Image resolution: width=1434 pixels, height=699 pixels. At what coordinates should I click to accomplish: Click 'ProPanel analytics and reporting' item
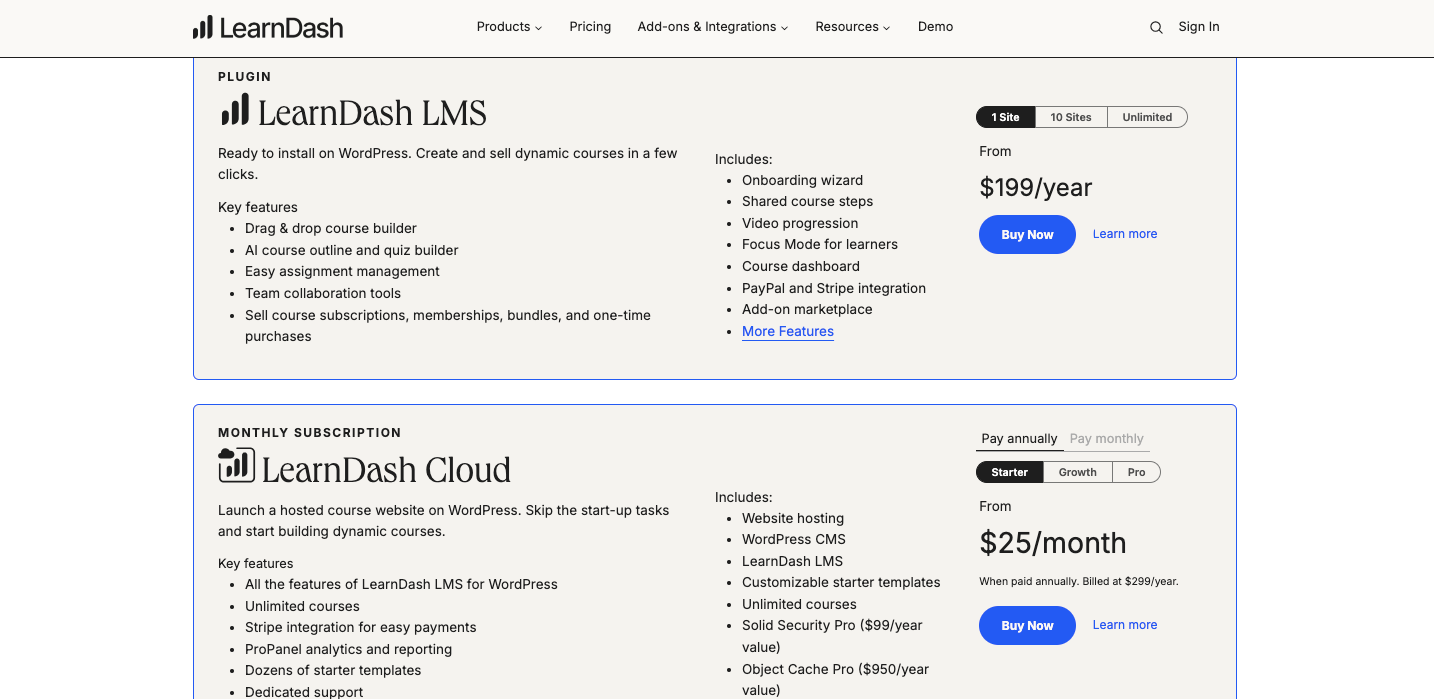pos(348,649)
